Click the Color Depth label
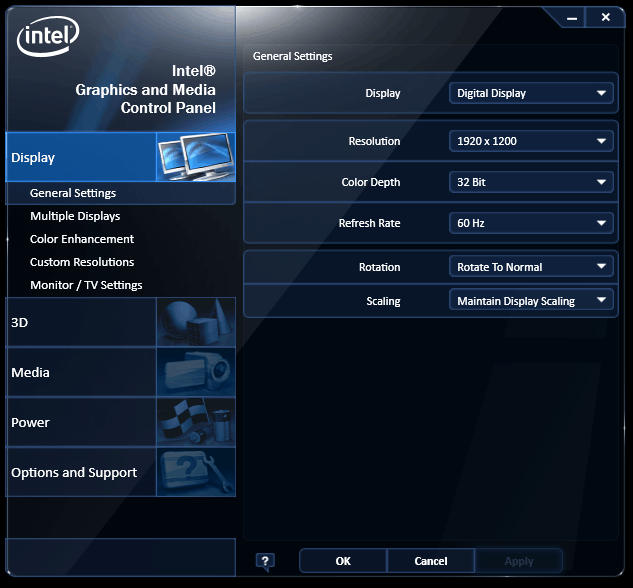The height and width of the screenshot is (588, 633). [x=371, y=182]
